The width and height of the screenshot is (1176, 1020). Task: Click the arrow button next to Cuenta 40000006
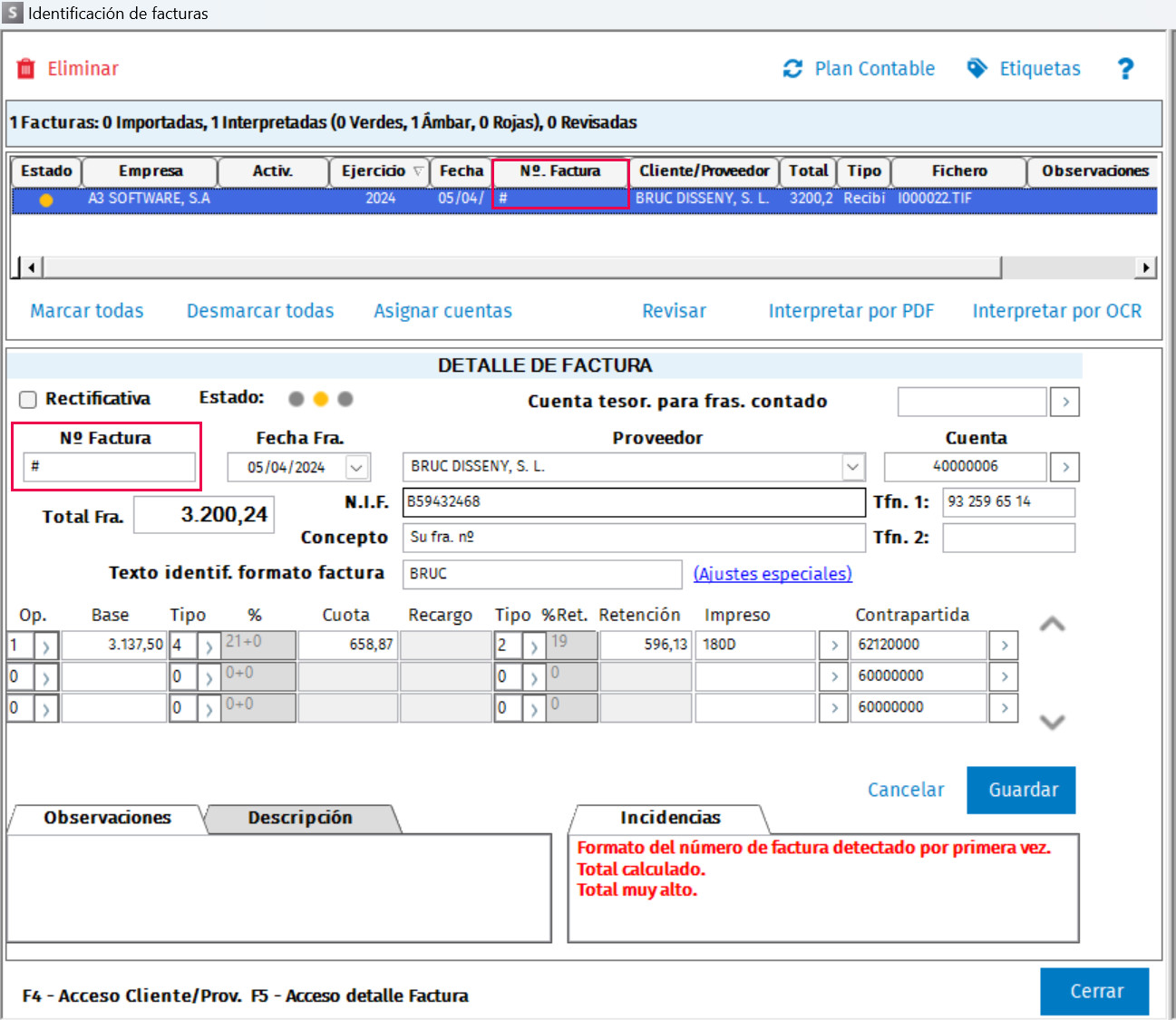point(1064,467)
